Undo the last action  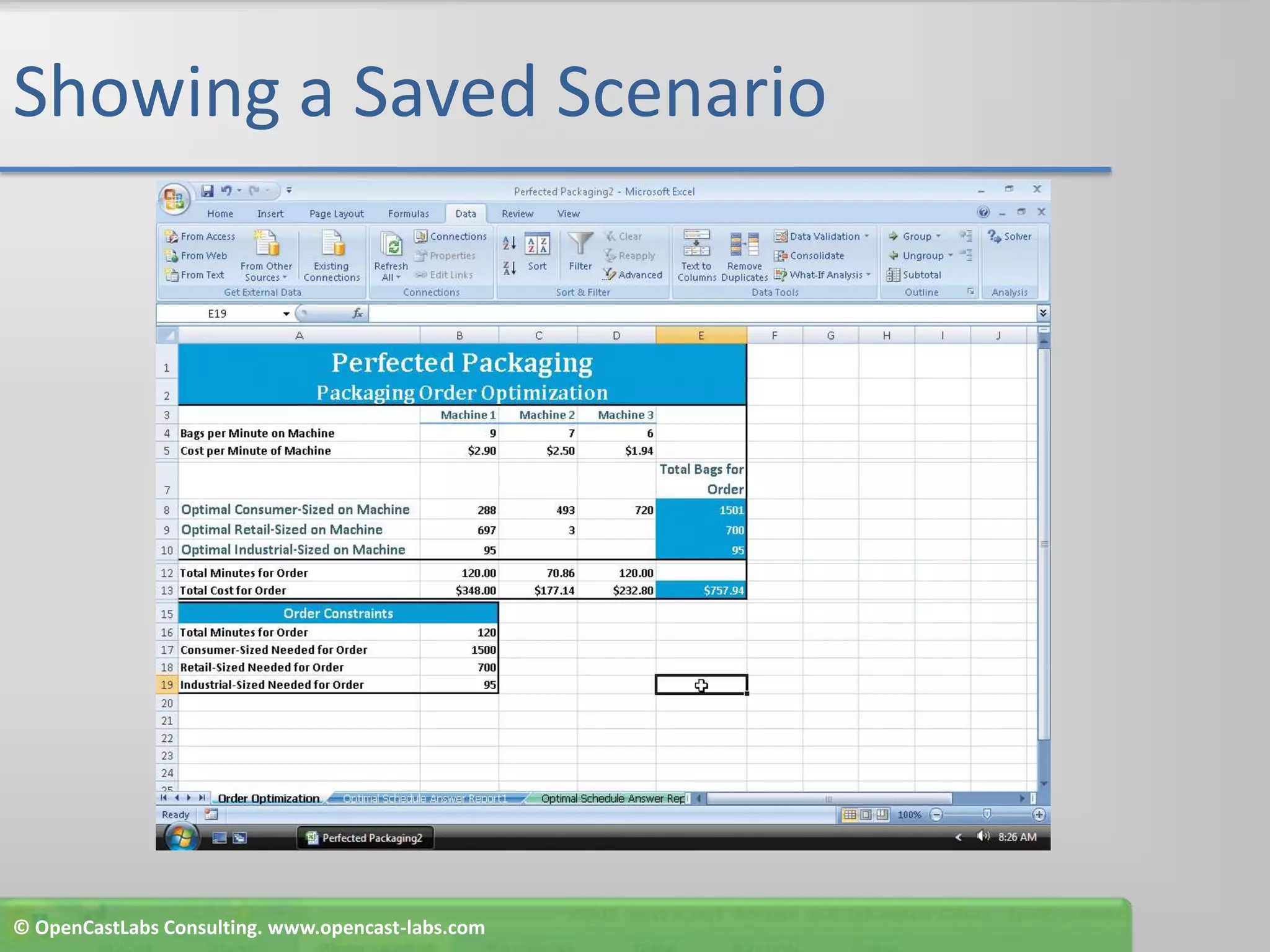(x=226, y=191)
